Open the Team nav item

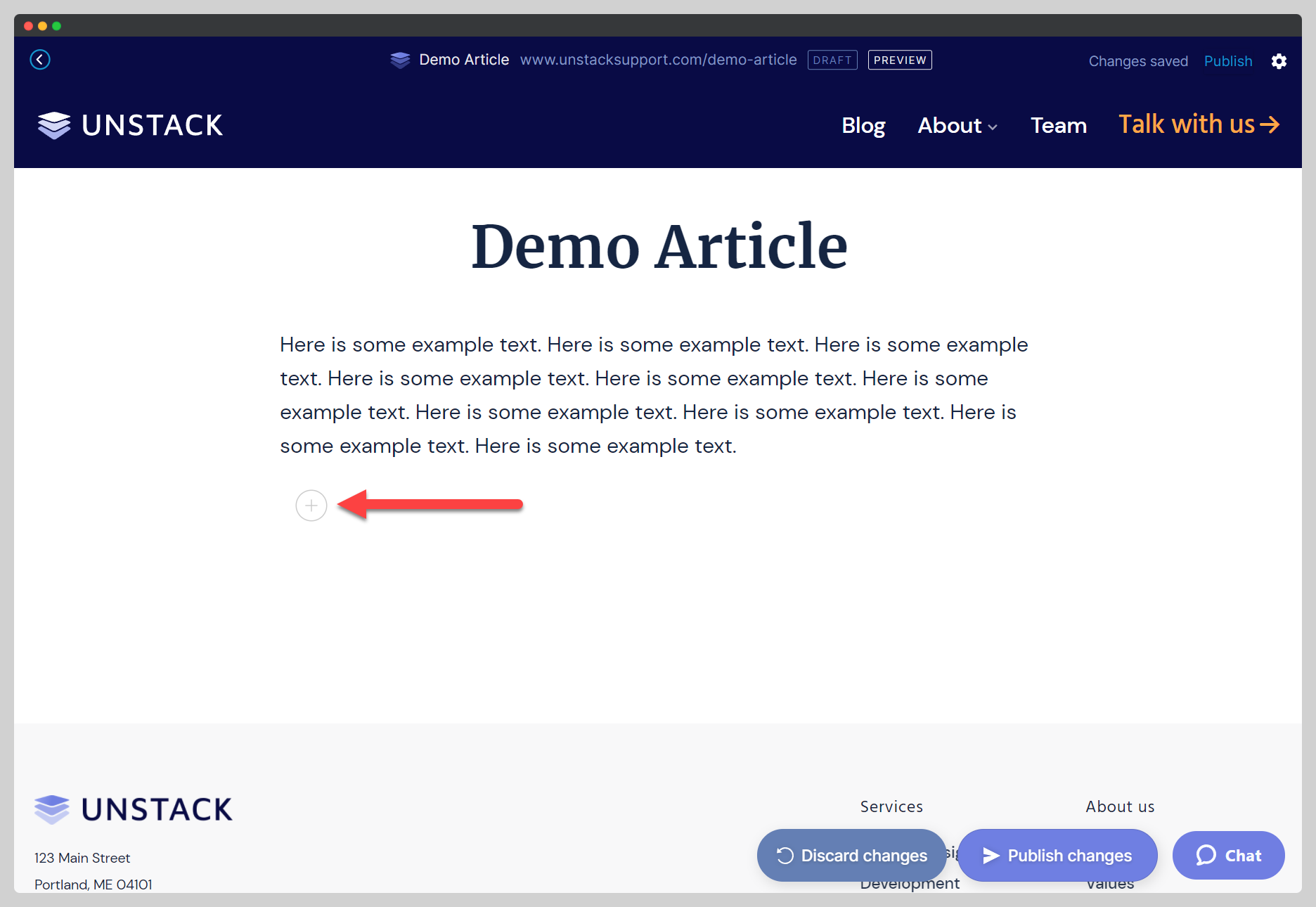click(x=1058, y=126)
